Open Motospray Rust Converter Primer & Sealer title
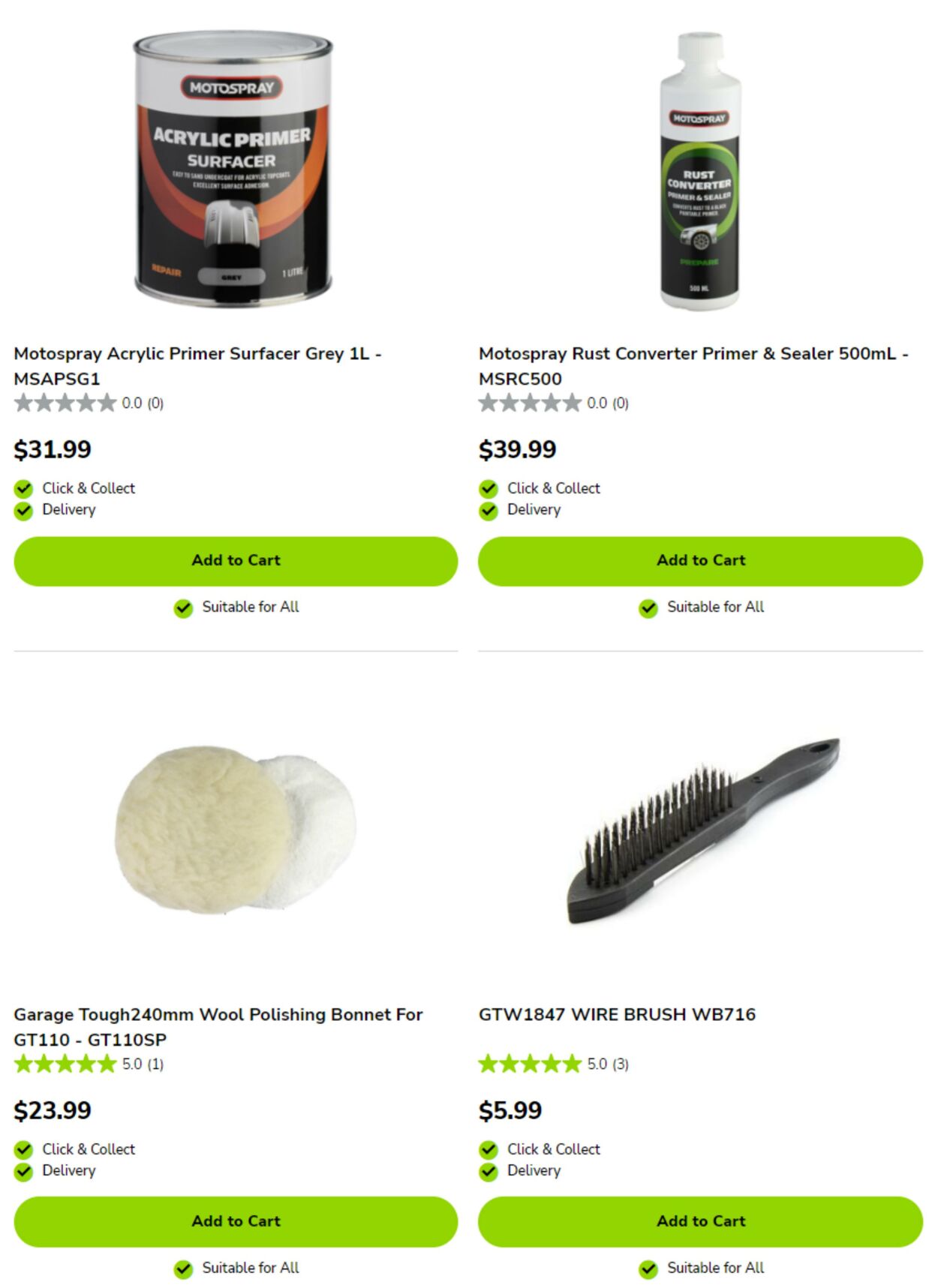Viewport: 938px width, 1288px height. (694, 366)
